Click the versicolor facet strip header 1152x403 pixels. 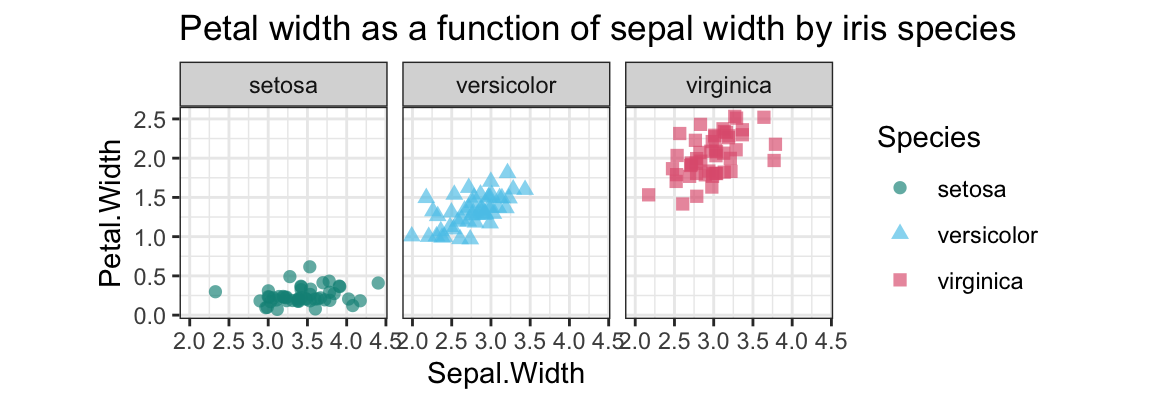point(506,85)
